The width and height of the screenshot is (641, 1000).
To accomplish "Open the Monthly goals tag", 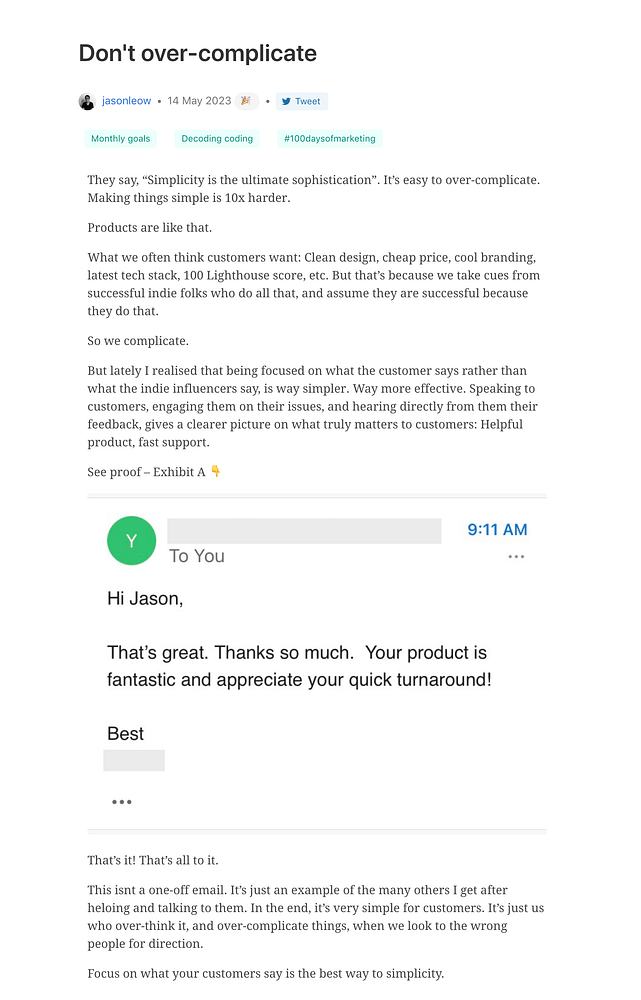I will [120, 139].
